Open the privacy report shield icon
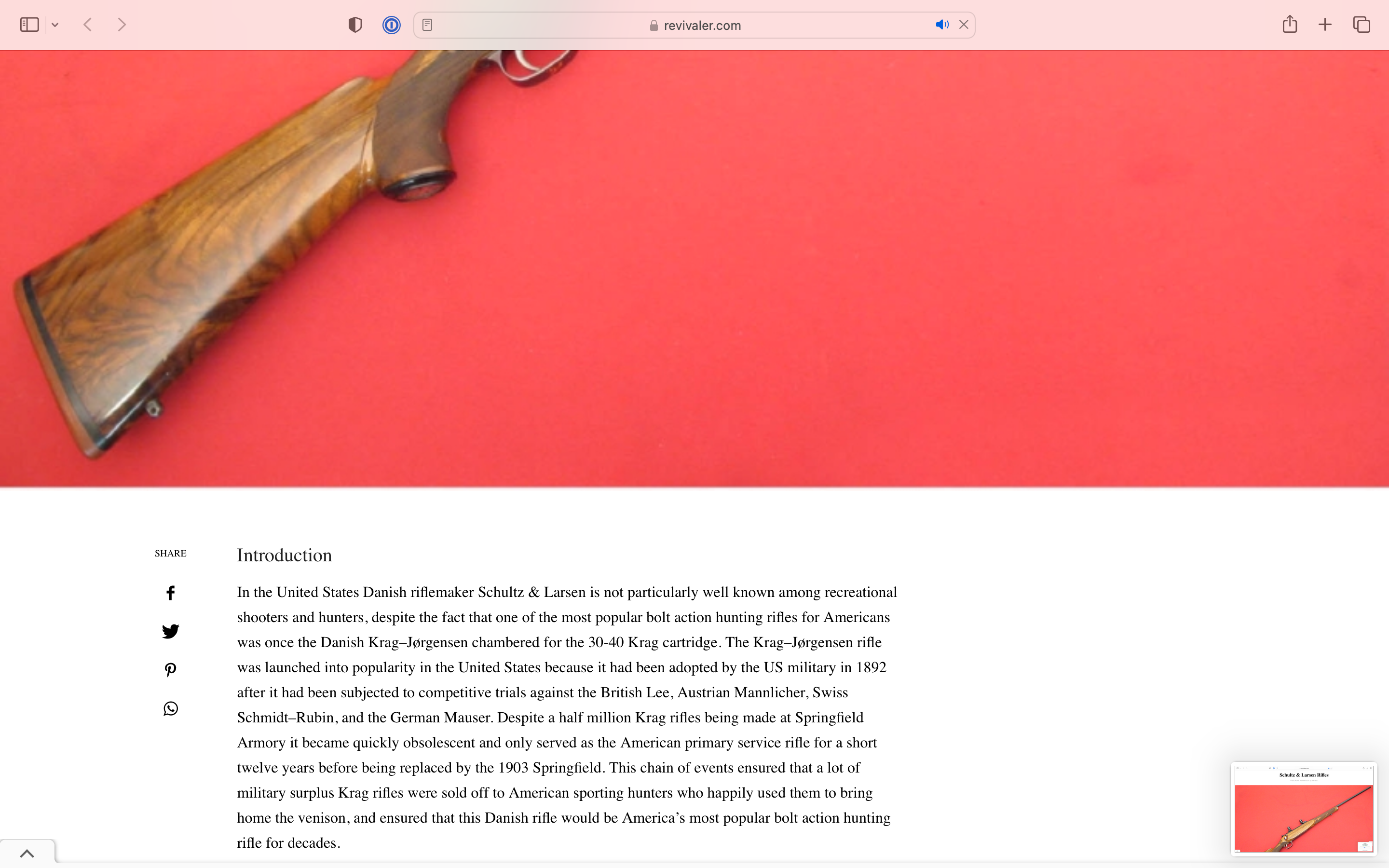This screenshot has width=1389, height=868. [x=354, y=25]
